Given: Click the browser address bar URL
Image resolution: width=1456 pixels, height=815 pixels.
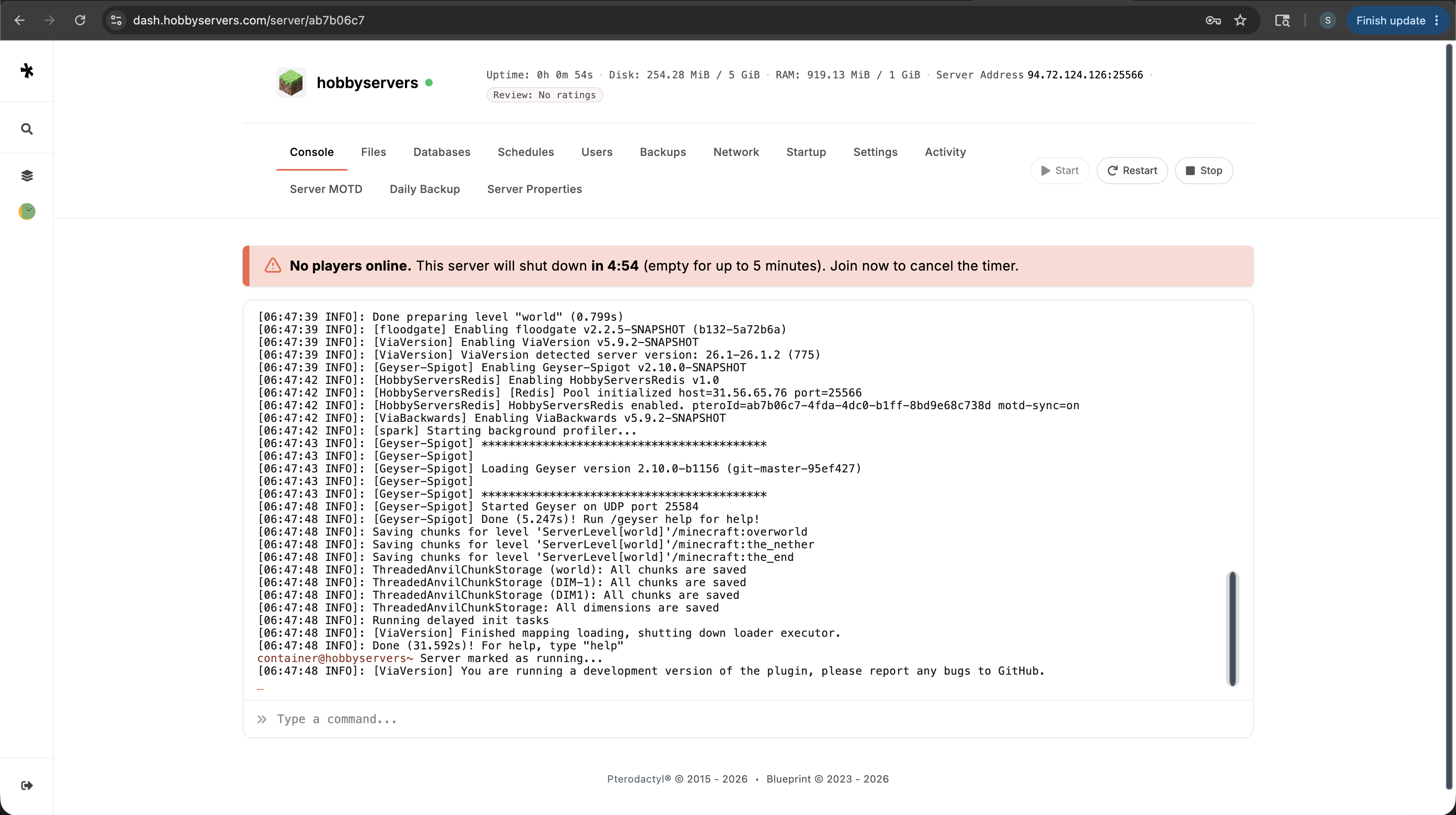Looking at the screenshot, I should tap(249, 20).
